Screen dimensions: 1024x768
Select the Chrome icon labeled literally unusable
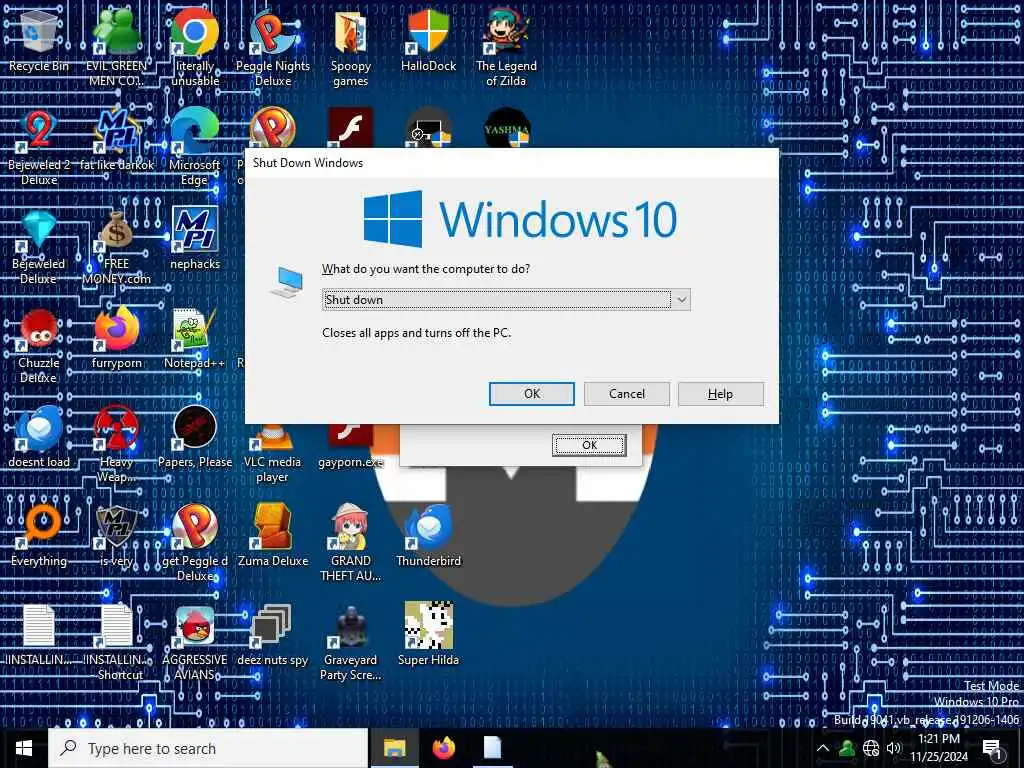click(195, 47)
